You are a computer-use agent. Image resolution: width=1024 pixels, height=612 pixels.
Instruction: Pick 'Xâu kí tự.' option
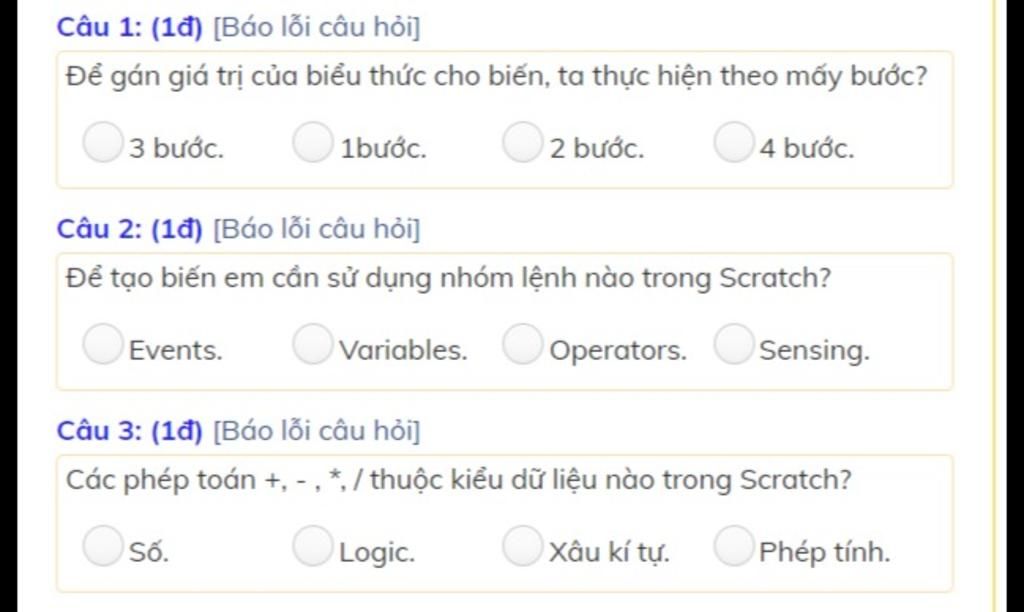coord(522,545)
